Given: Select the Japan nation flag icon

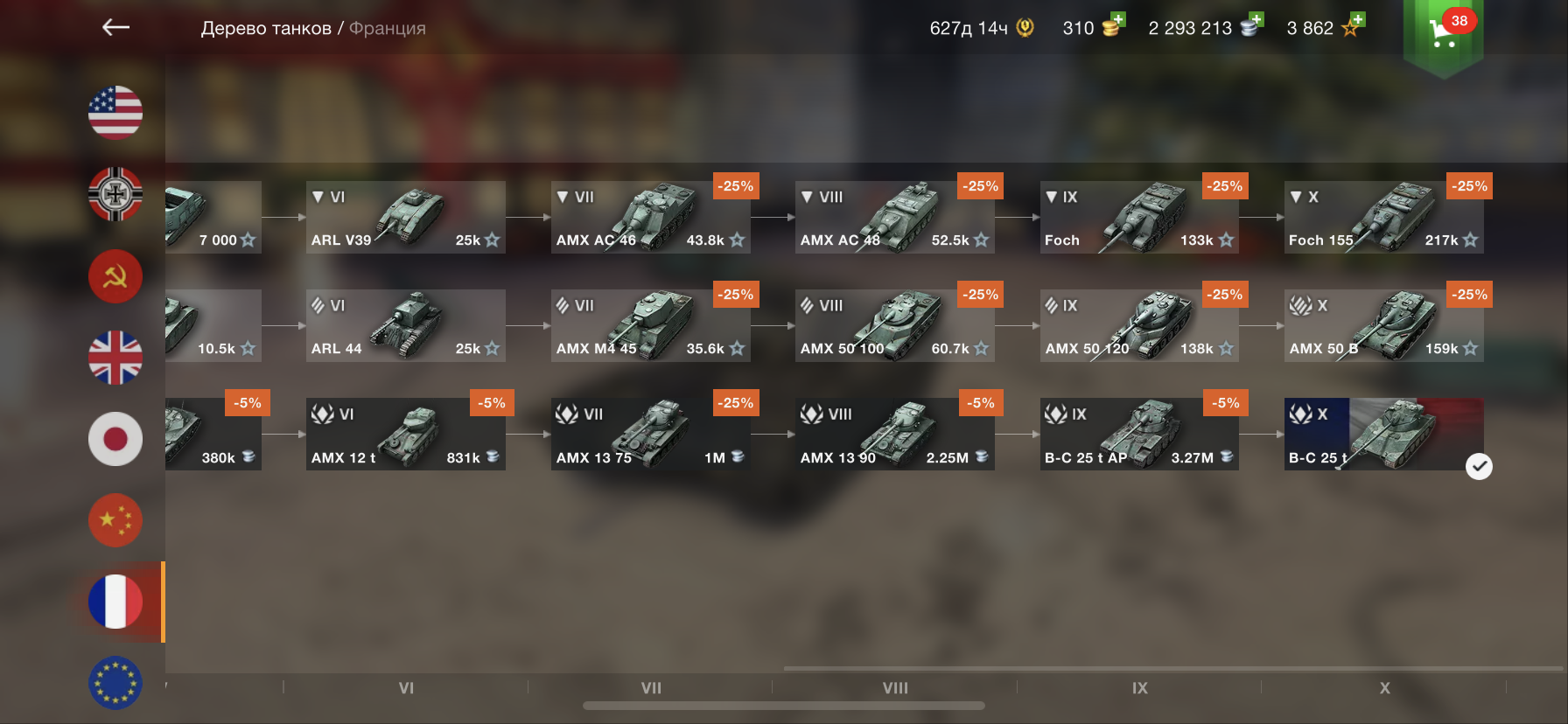Looking at the screenshot, I should (x=115, y=439).
